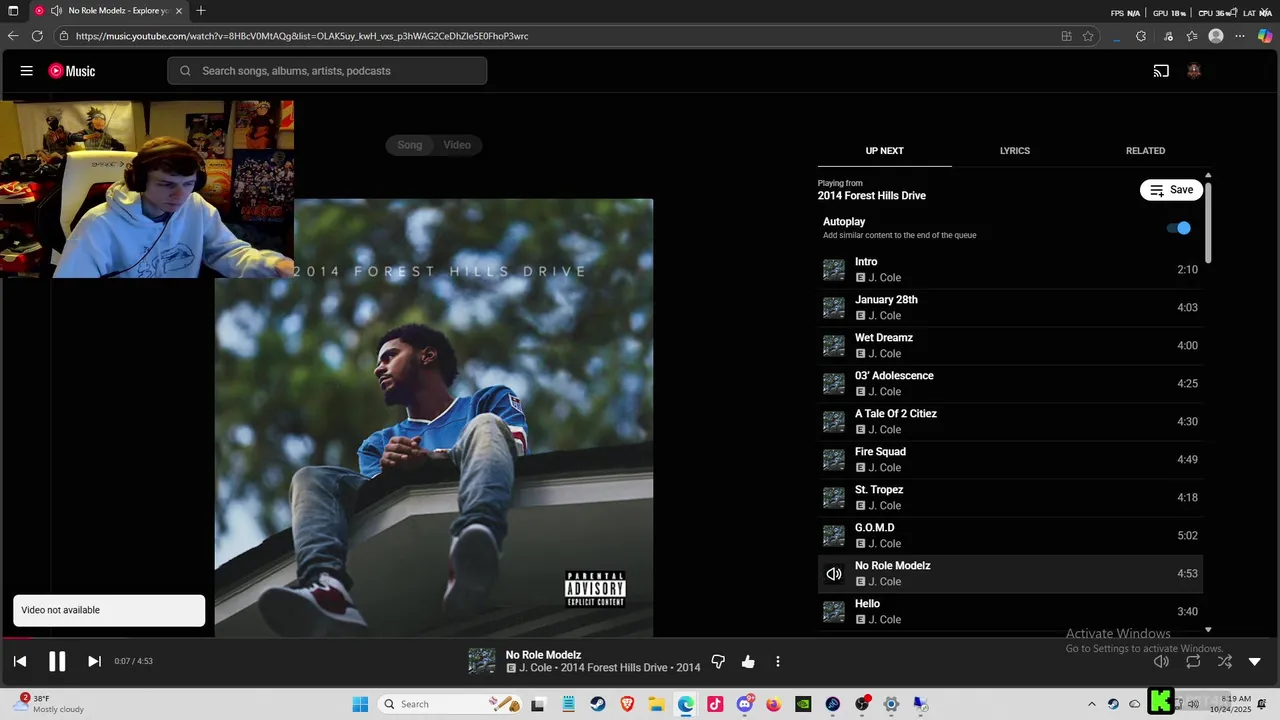Open Copilot sidebar icon
Screen dimensions: 1280x720
pos(1265,36)
